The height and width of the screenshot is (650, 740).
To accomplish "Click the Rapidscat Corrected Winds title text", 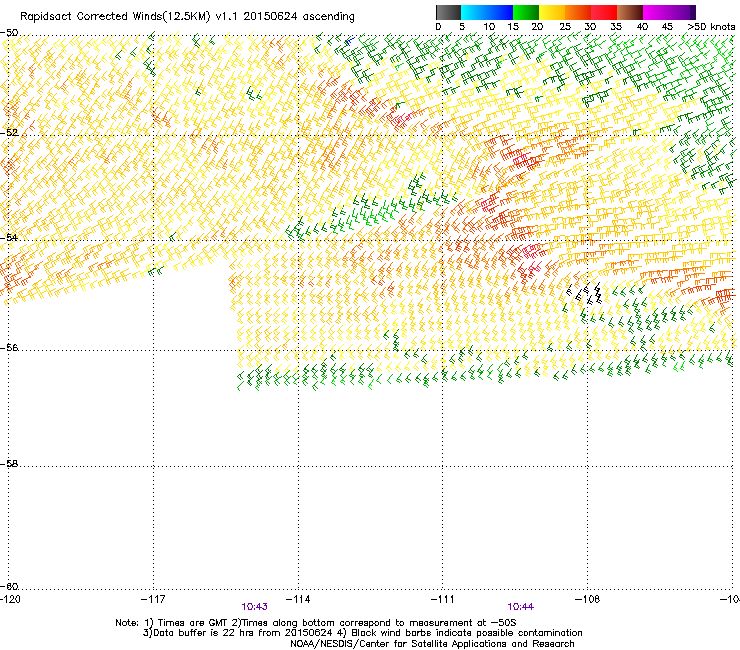I will [x=187, y=17].
